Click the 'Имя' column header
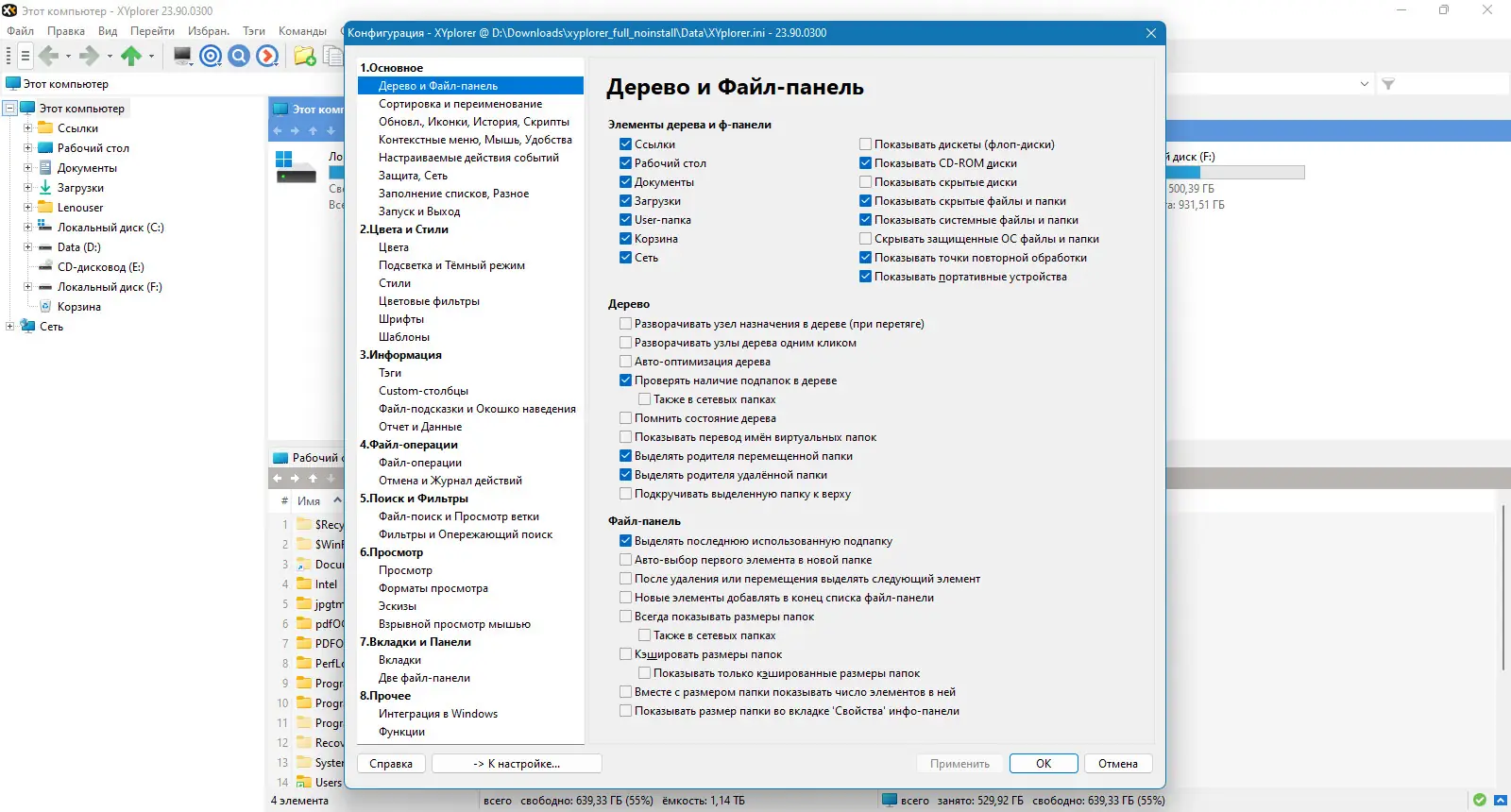This screenshot has width=1511, height=812. click(x=309, y=501)
